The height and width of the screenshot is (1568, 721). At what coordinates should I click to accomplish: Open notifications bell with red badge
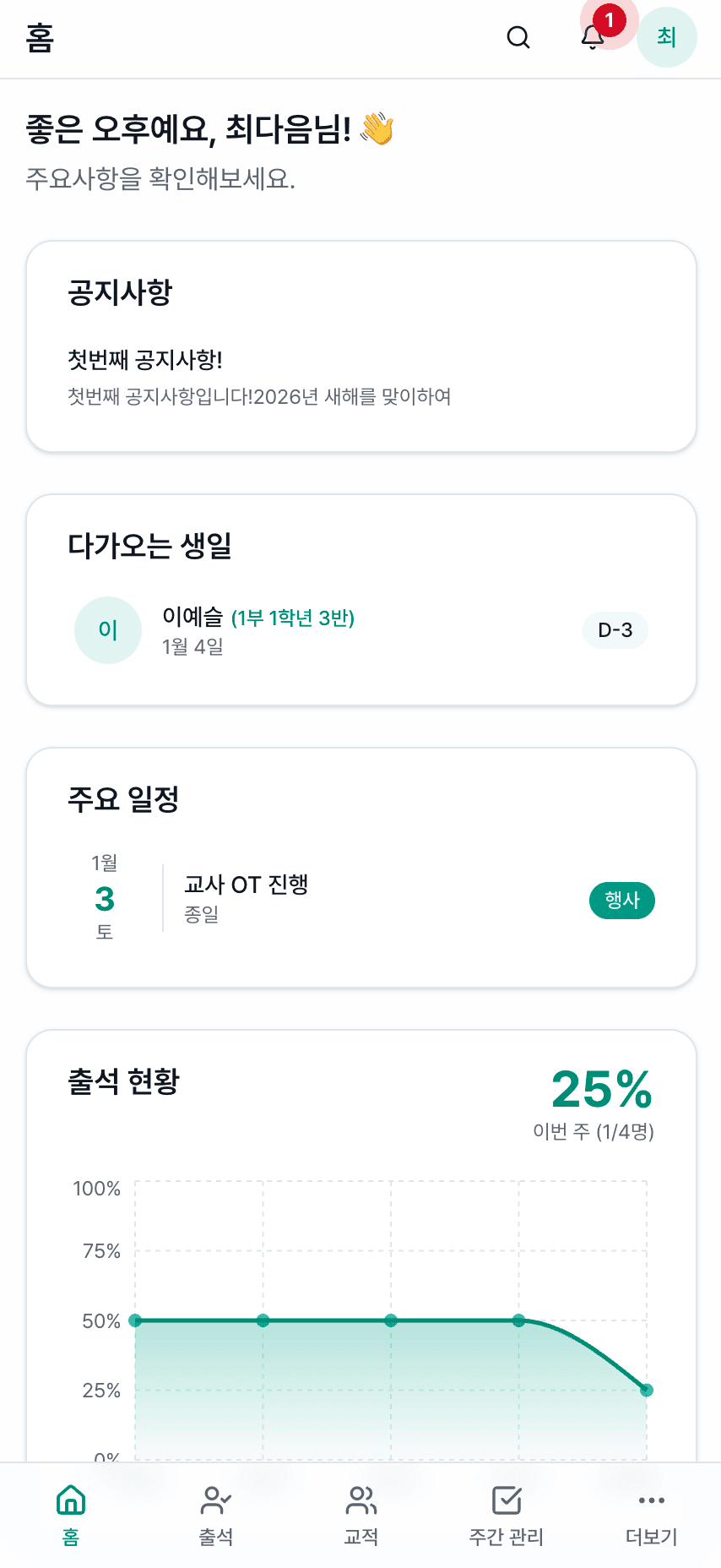click(x=594, y=38)
